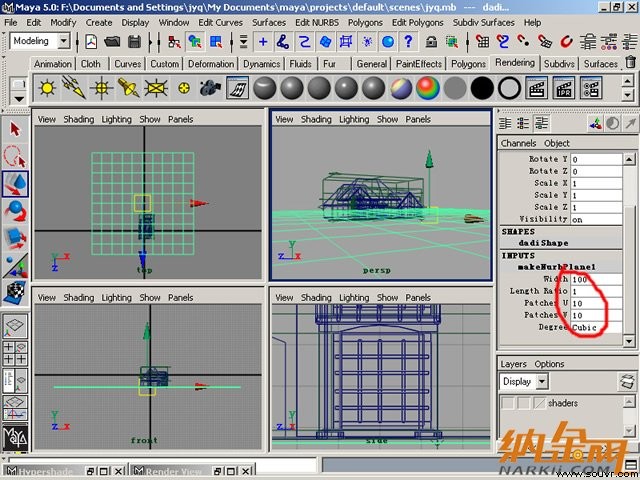Switch to PaintEffects shelf tab
Screen dimensions: 640x480
pos(419,64)
